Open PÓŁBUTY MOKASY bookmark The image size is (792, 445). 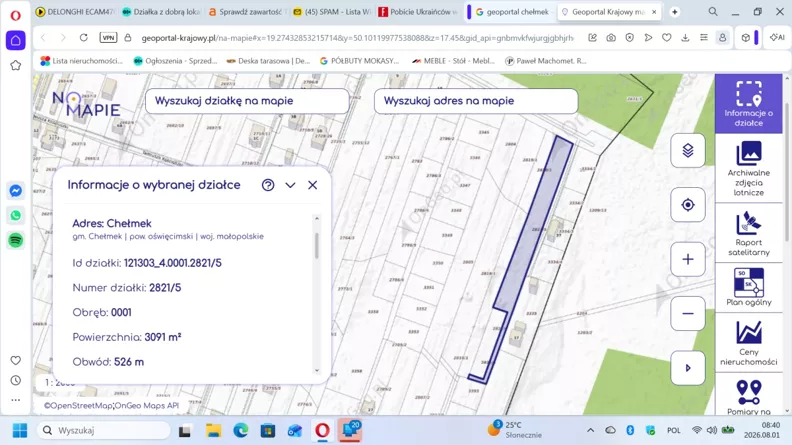[x=359, y=61]
